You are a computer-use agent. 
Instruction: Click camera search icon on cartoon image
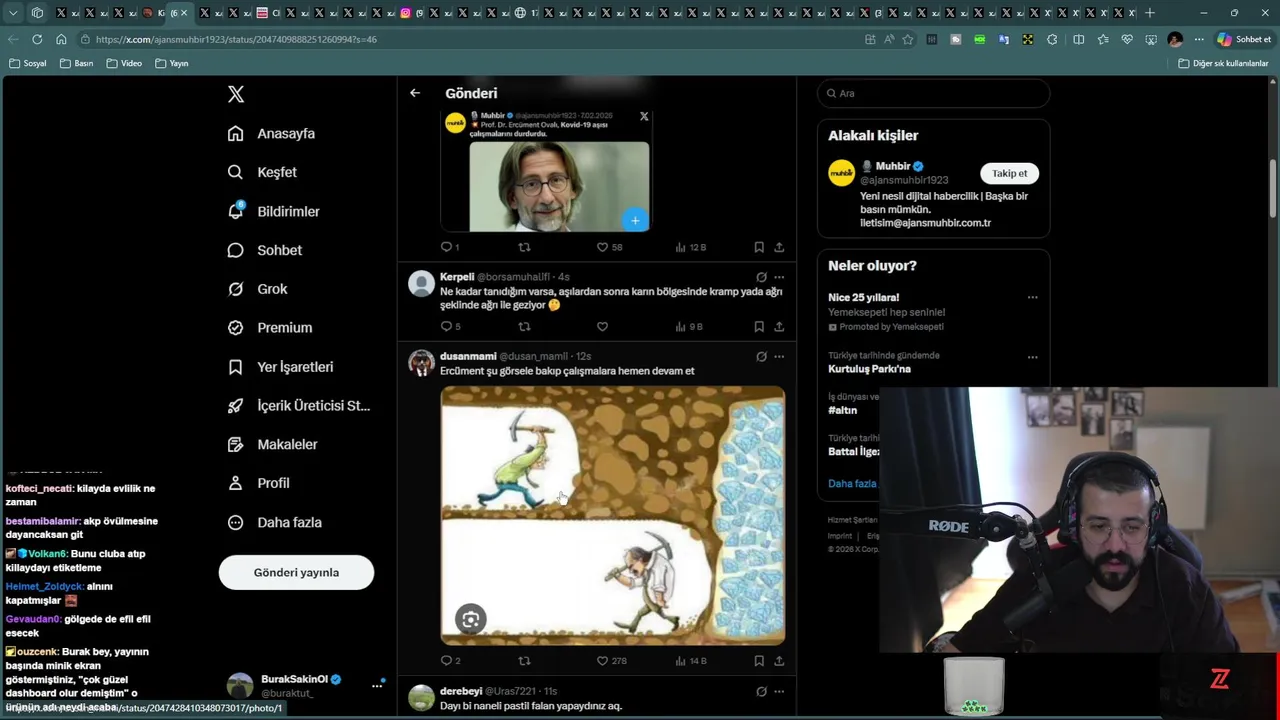[x=470, y=619]
